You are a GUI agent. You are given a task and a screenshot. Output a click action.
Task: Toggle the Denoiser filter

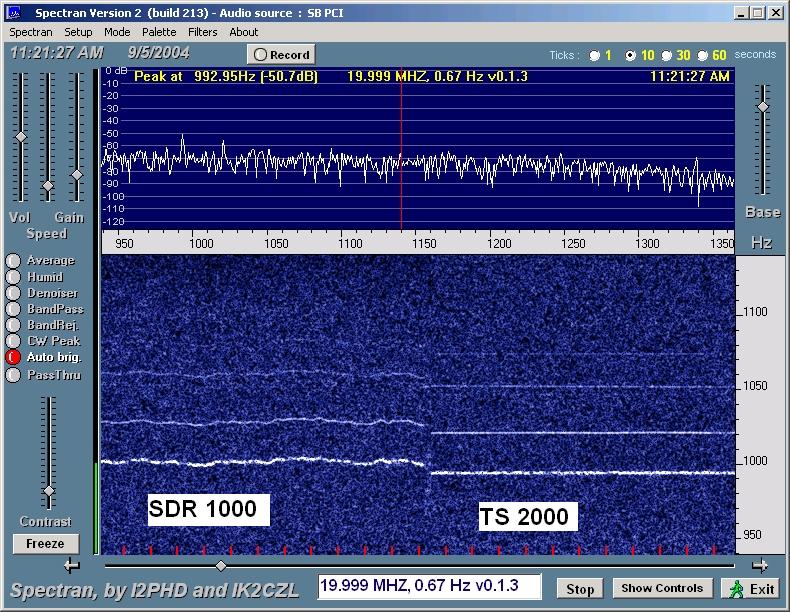(13, 293)
